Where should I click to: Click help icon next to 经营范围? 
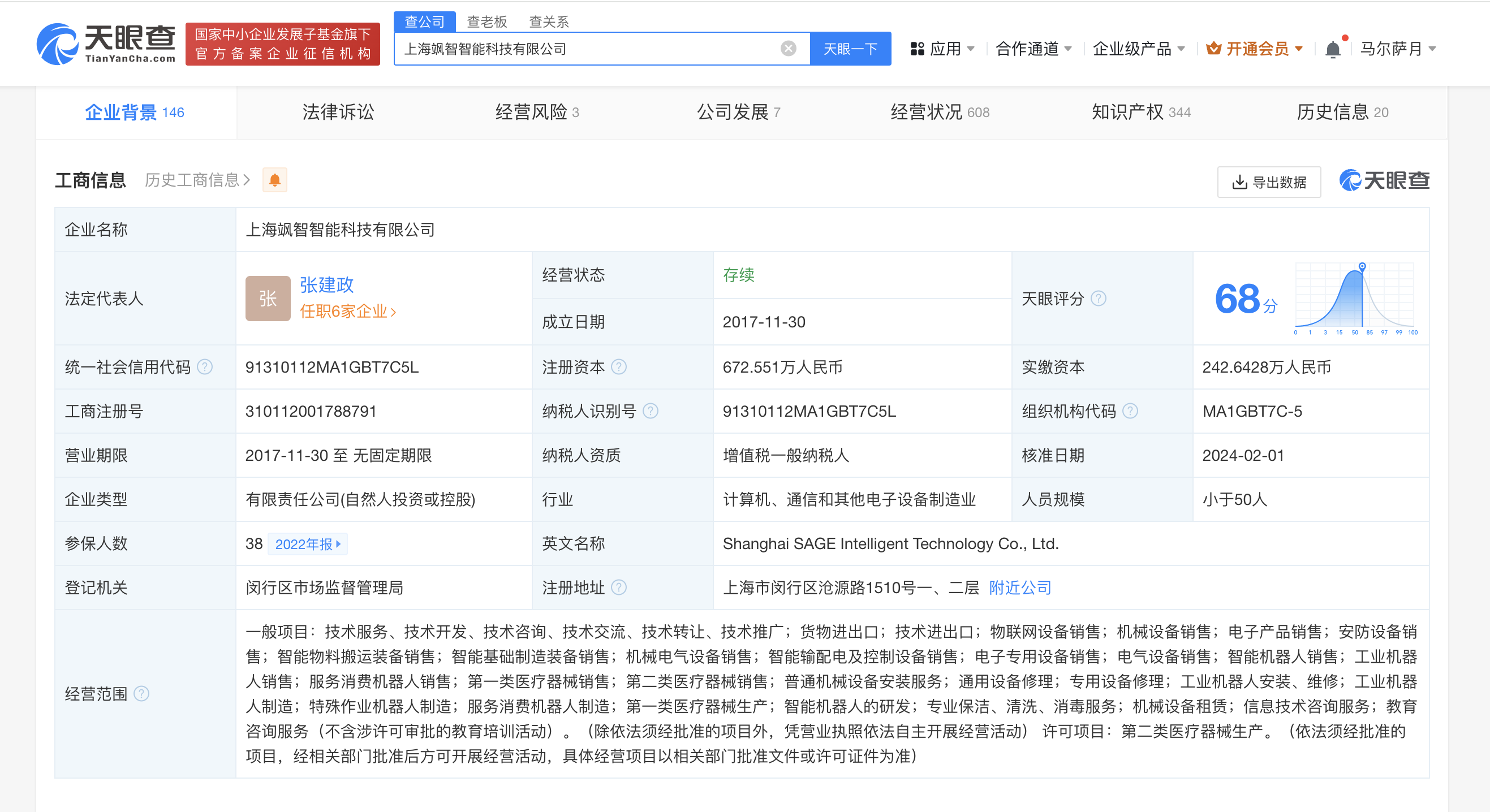pyautogui.click(x=141, y=693)
